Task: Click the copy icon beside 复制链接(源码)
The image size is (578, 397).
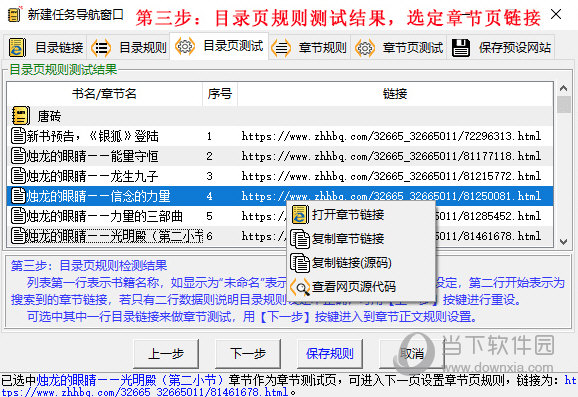Action: [x=300, y=262]
